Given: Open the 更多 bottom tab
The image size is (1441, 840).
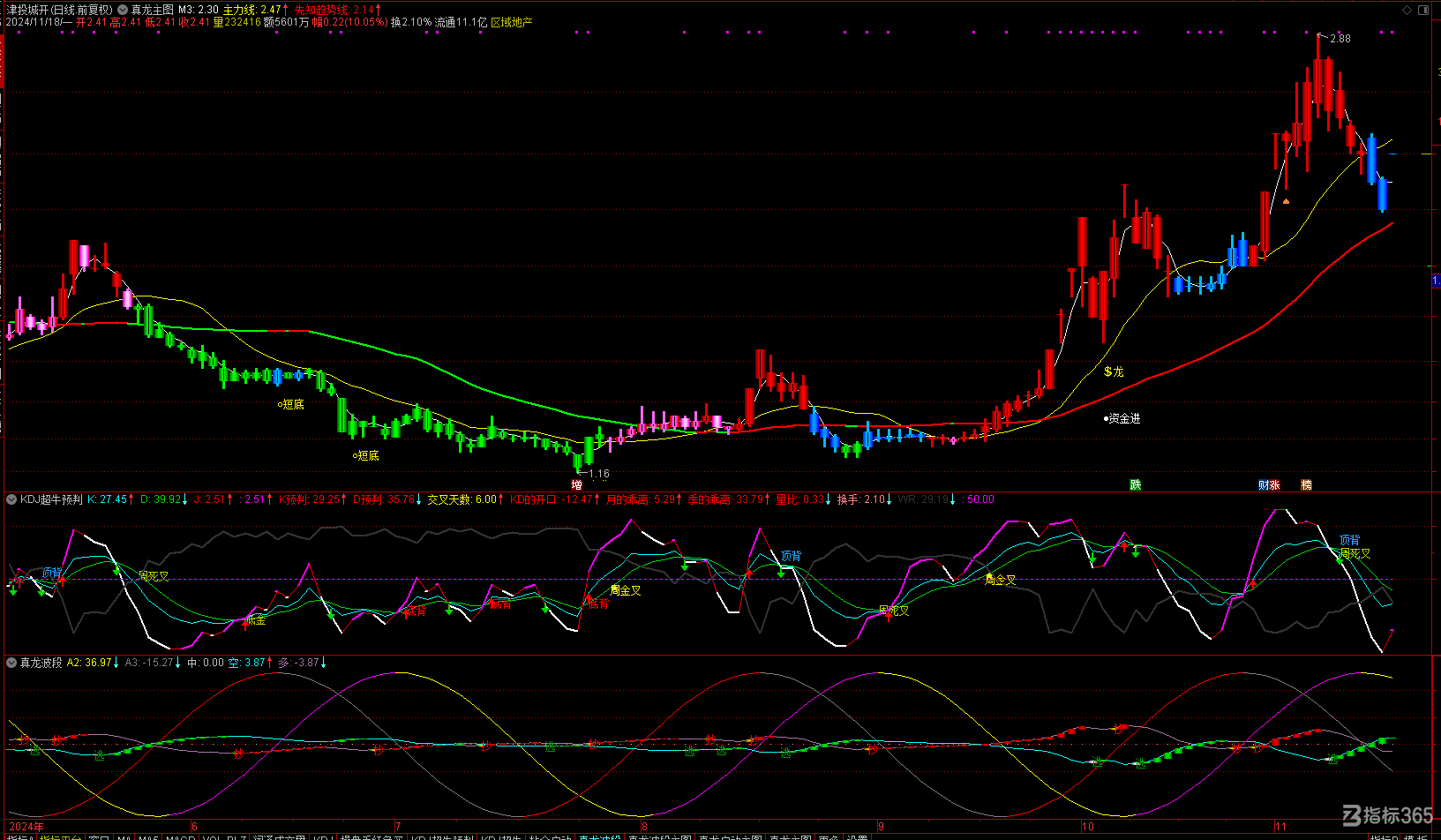Looking at the screenshot, I should pyautogui.click(x=829, y=836).
